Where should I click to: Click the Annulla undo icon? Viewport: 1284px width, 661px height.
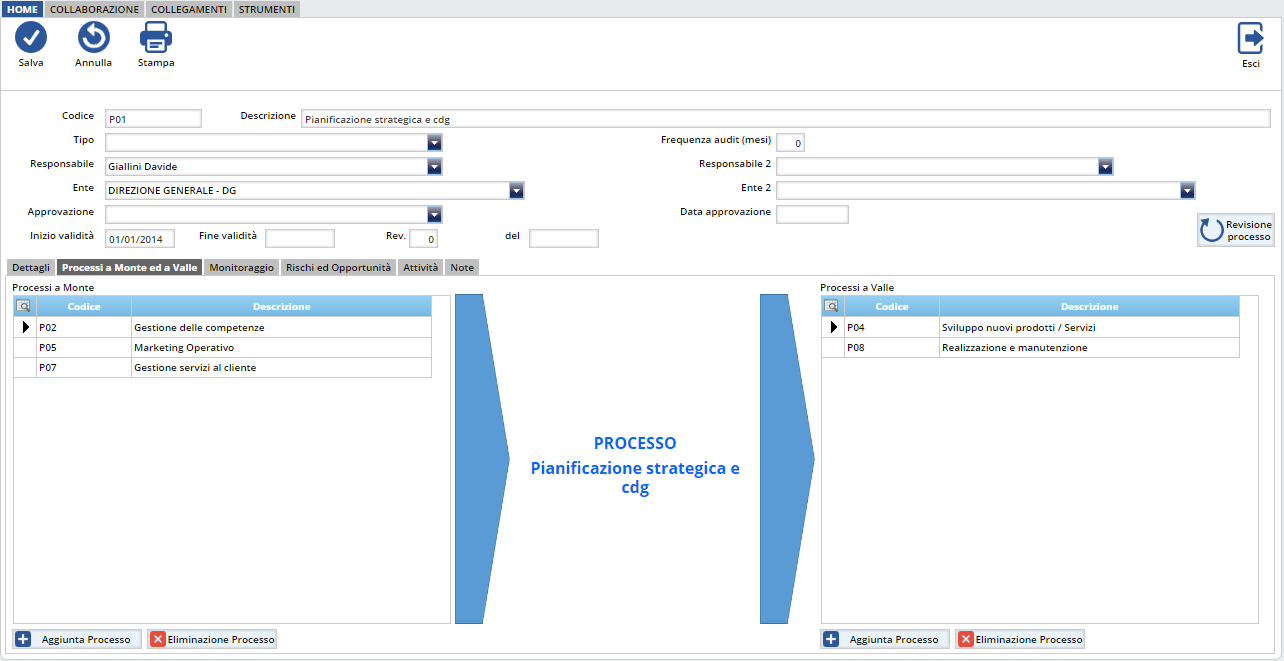click(x=93, y=38)
